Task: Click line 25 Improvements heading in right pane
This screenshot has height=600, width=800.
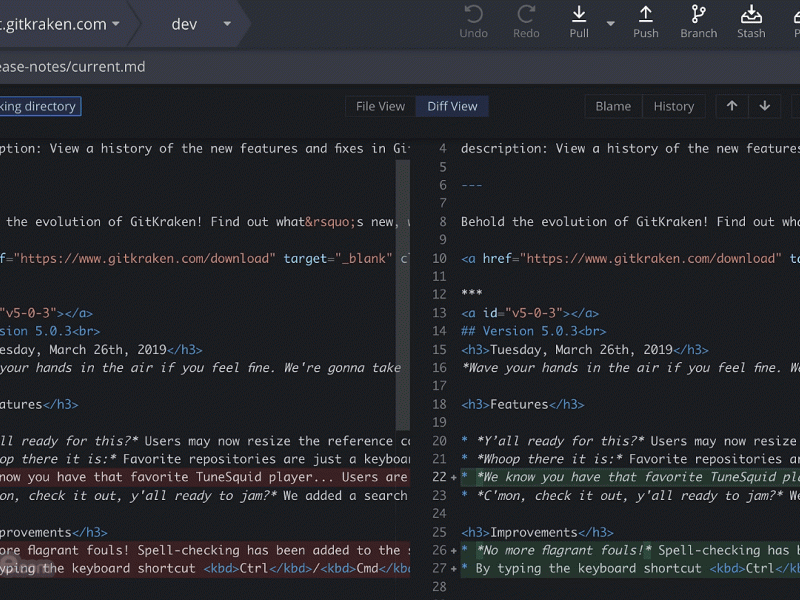Action: (x=537, y=533)
